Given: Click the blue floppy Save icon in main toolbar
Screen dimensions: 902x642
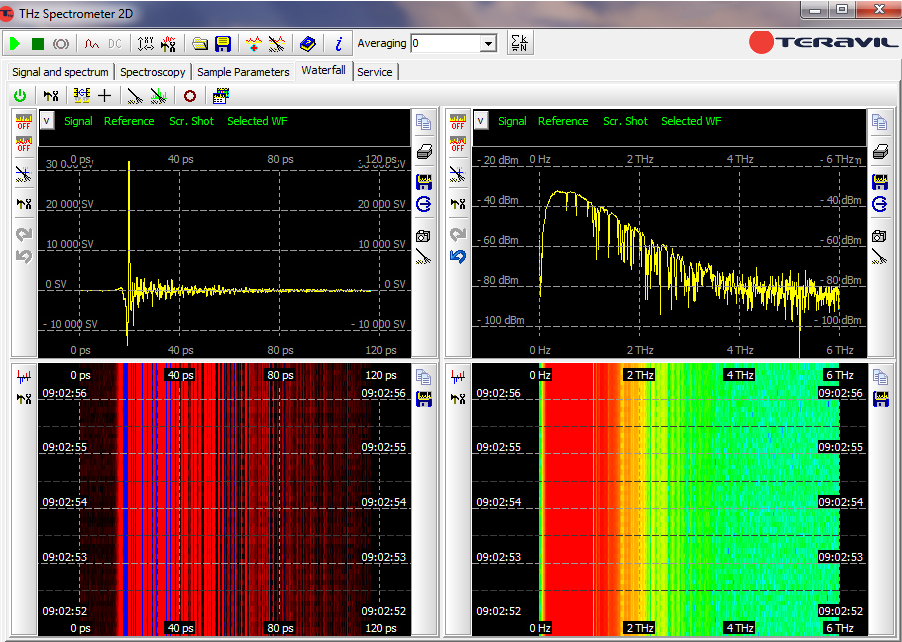Looking at the screenshot, I should 223,44.
